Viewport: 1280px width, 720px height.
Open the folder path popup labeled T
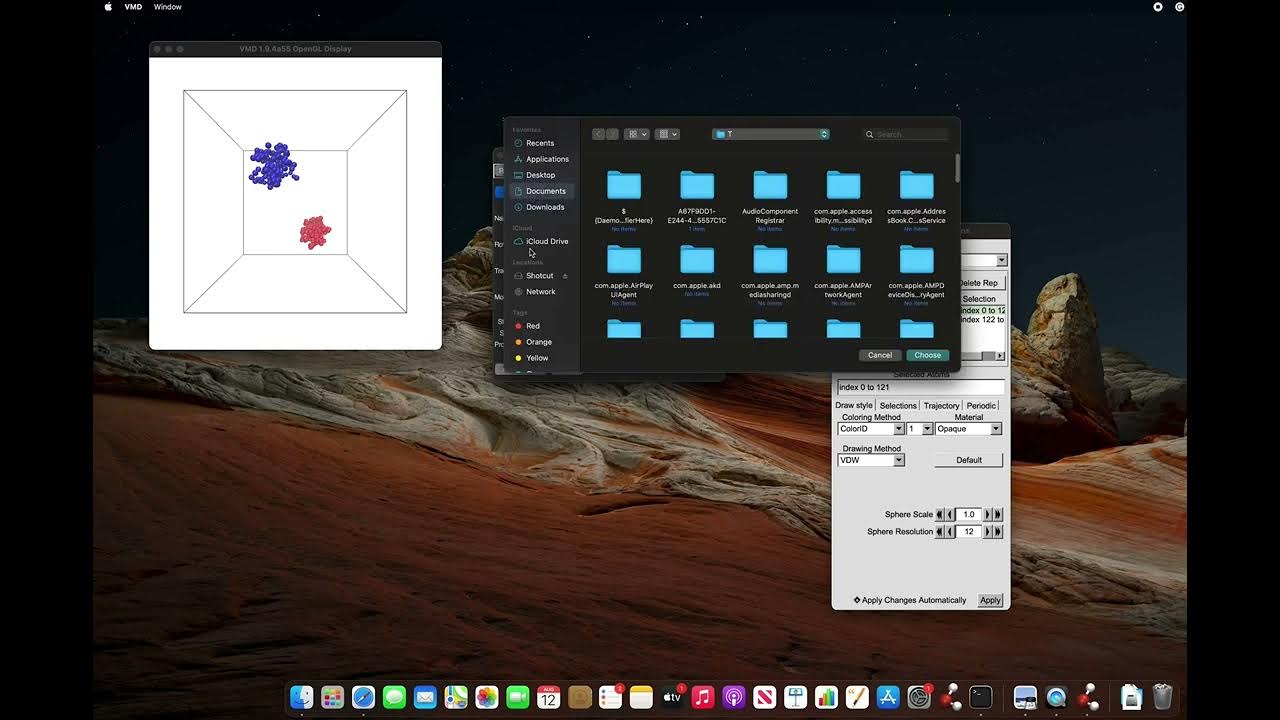click(771, 134)
